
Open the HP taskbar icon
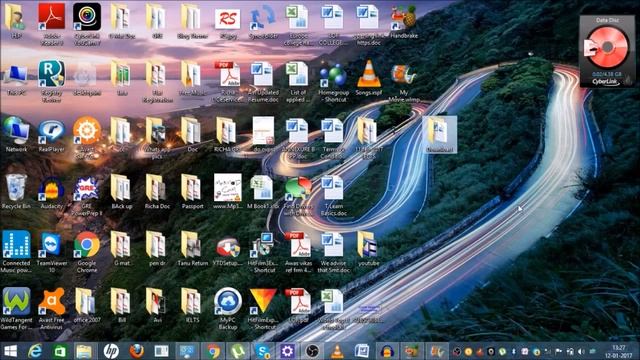coord(111,351)
